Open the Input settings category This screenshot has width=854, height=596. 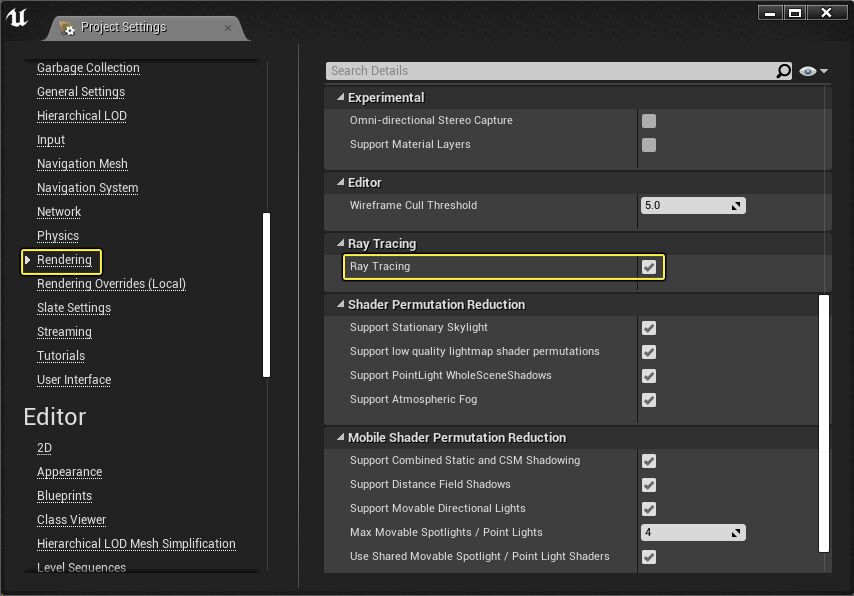(x=50, y=140)
